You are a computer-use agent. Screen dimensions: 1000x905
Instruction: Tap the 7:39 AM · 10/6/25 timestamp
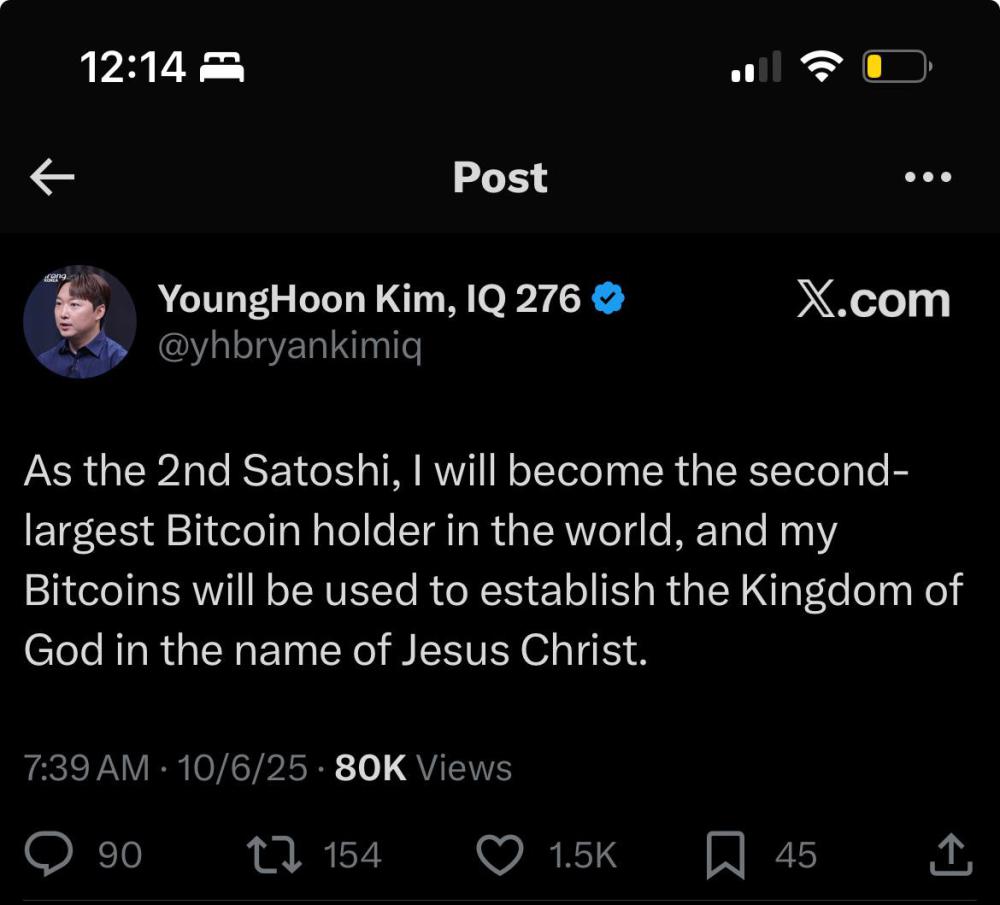(x=165, y=768)
